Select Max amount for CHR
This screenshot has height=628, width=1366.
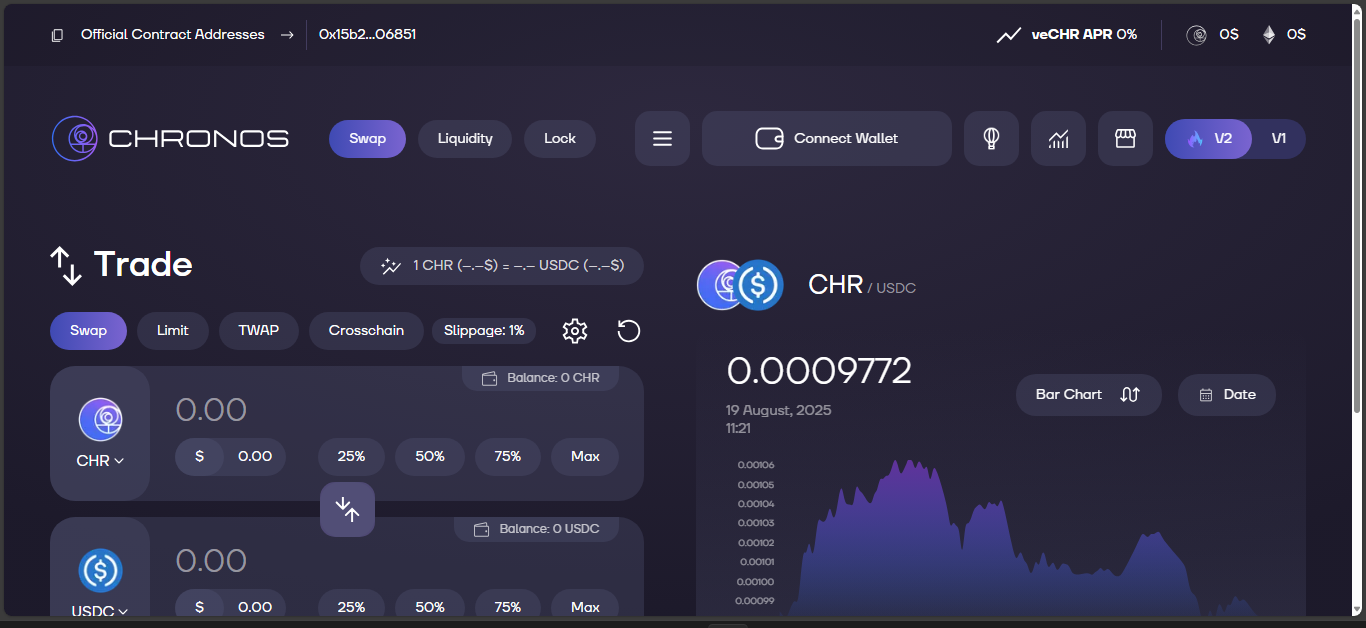click(x=585, y=457)
